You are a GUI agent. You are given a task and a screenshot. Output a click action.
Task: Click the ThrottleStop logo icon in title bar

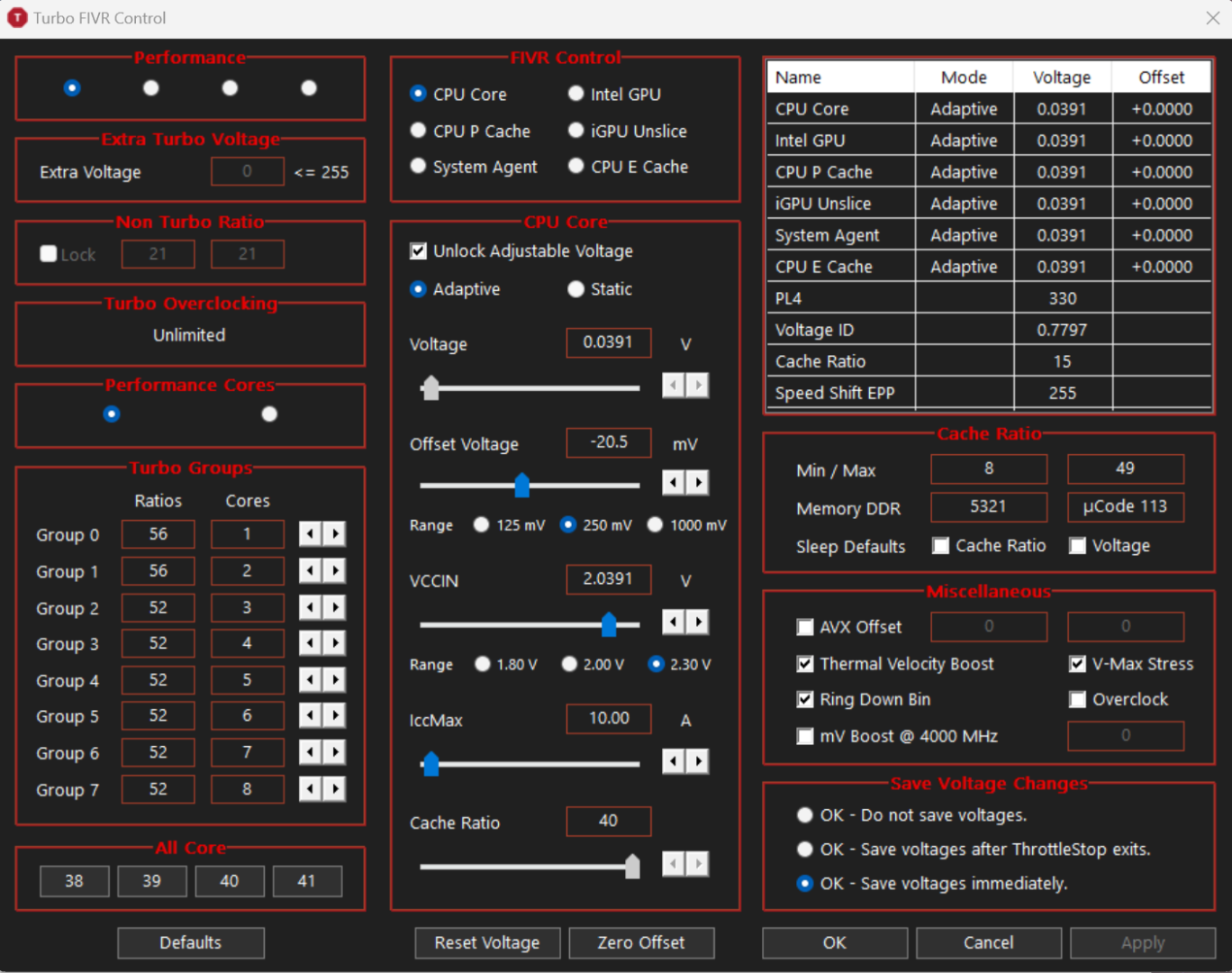[16, 18]
